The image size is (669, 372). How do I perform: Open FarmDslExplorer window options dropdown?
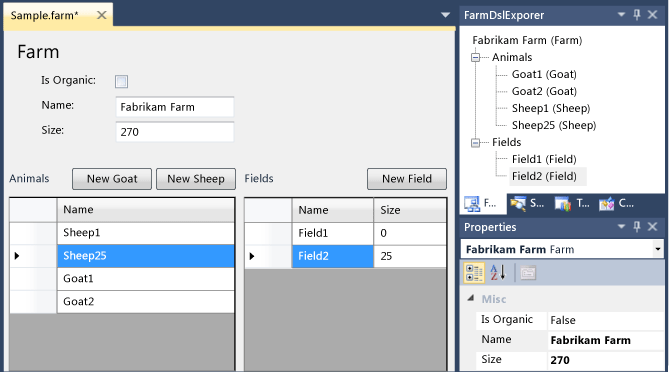pyautogui.click(x=621, y=15)
